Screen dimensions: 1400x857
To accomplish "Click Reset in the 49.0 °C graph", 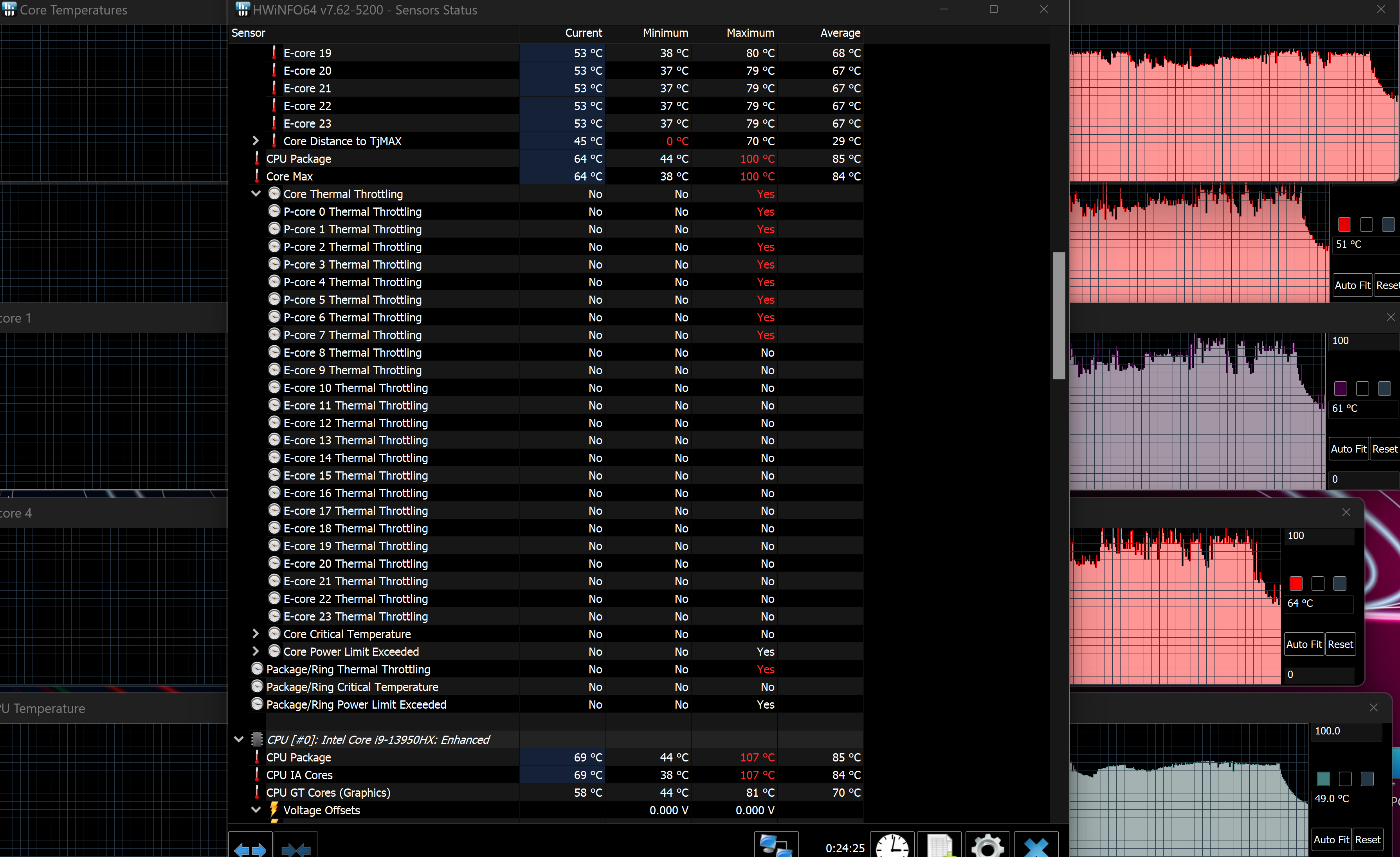I will pyautogui.click(x=1368, y=840).
